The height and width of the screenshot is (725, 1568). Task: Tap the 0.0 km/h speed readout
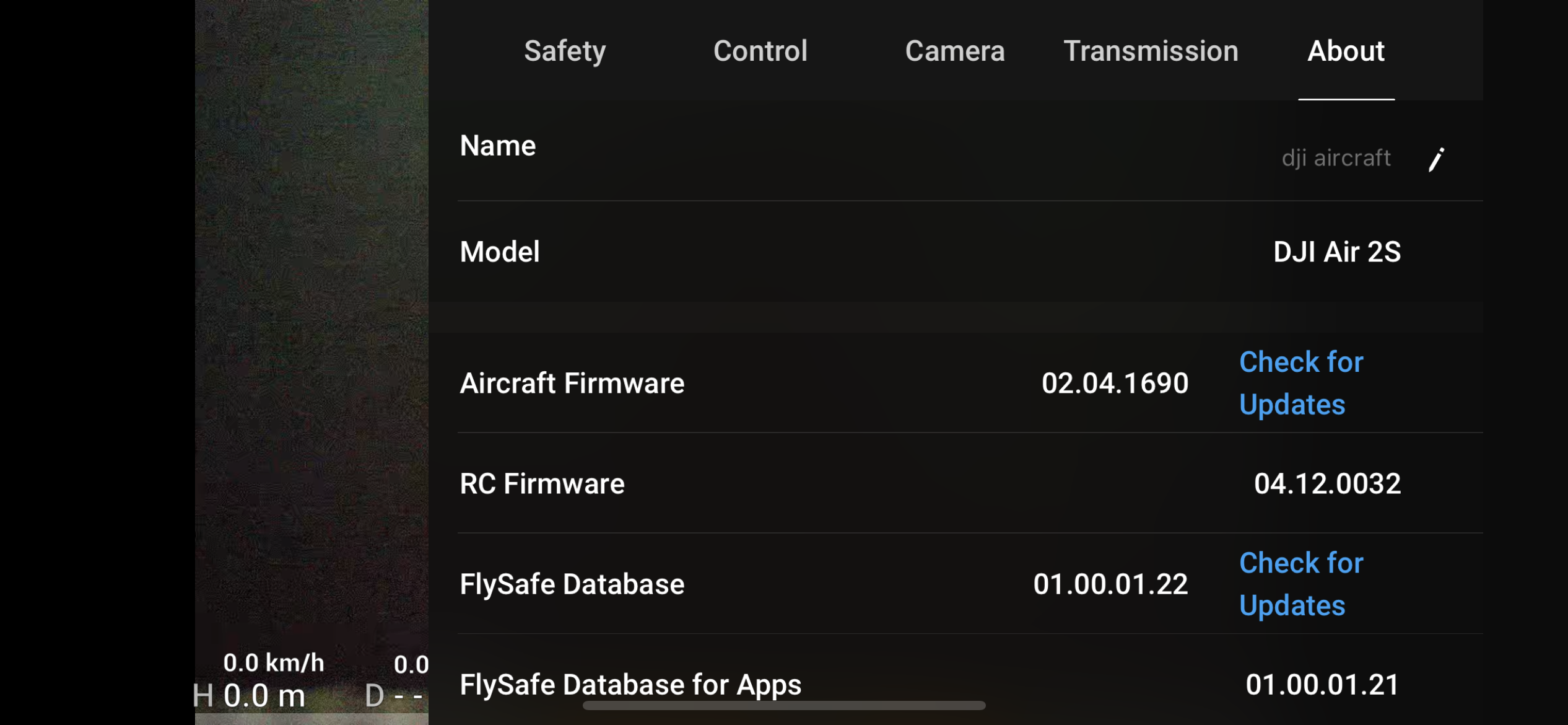[x=273, y=663]
